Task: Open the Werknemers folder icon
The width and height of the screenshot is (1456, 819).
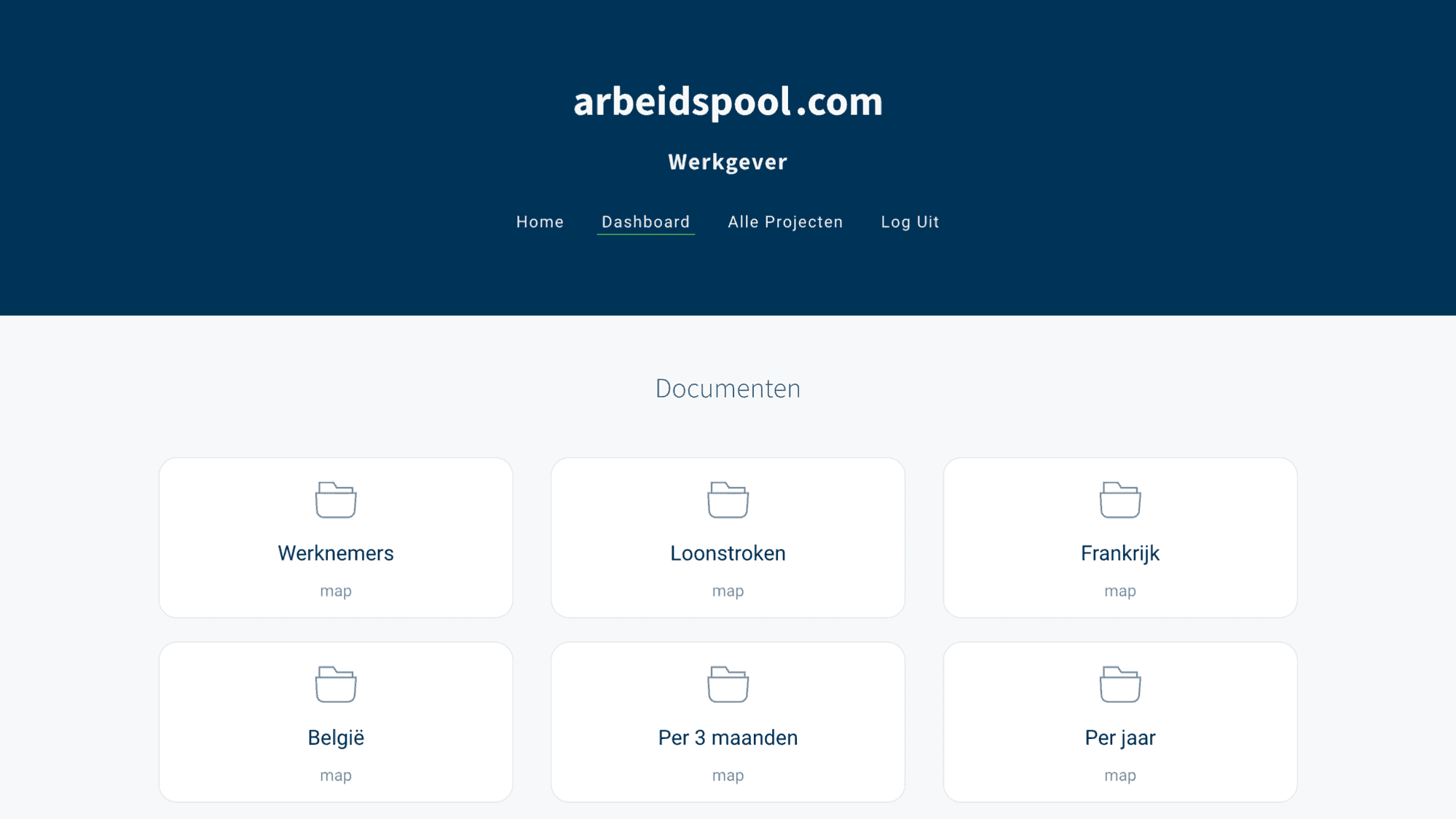Action: point(336,500)
